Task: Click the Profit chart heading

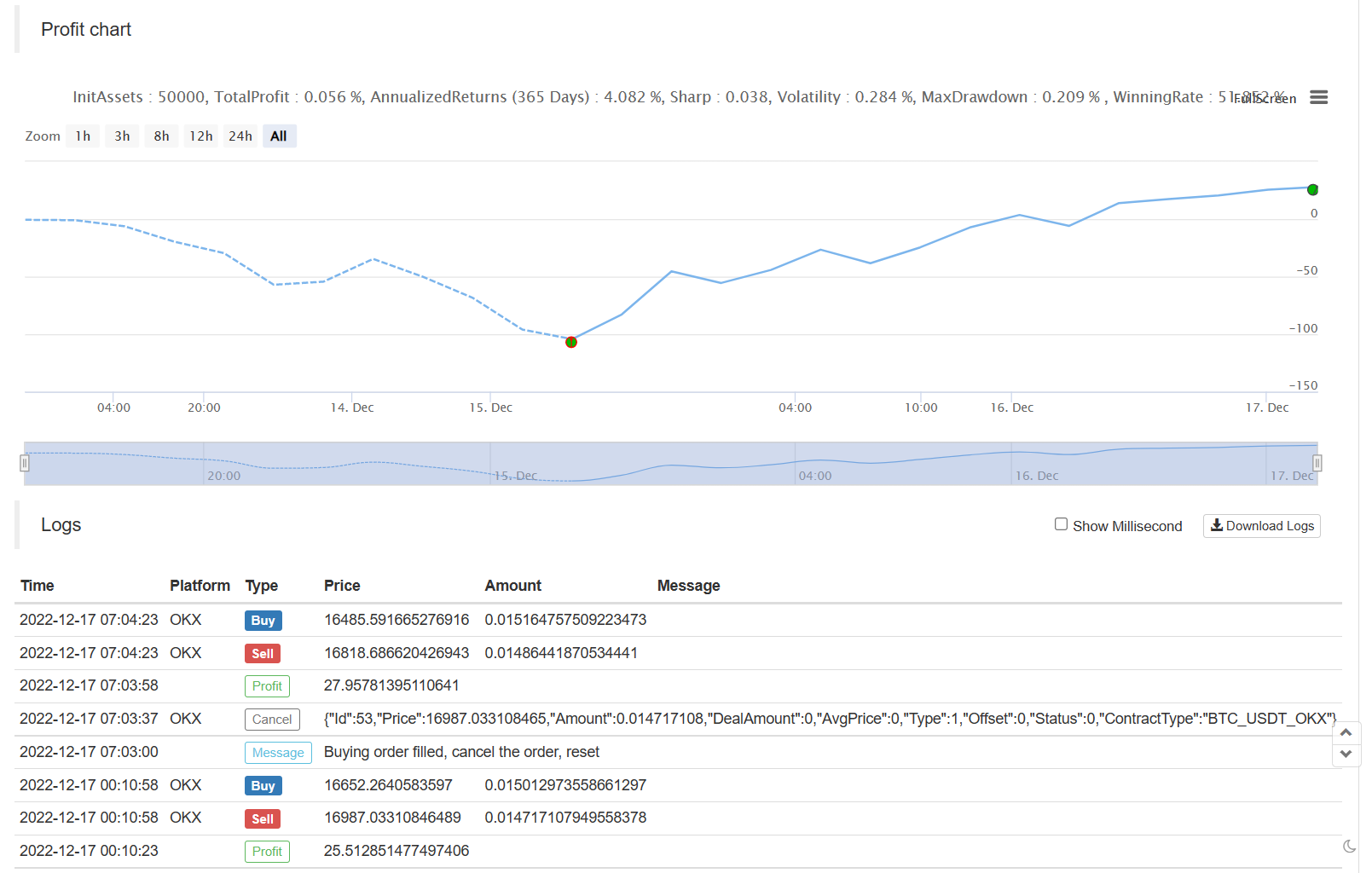Action: pos(86,30)
